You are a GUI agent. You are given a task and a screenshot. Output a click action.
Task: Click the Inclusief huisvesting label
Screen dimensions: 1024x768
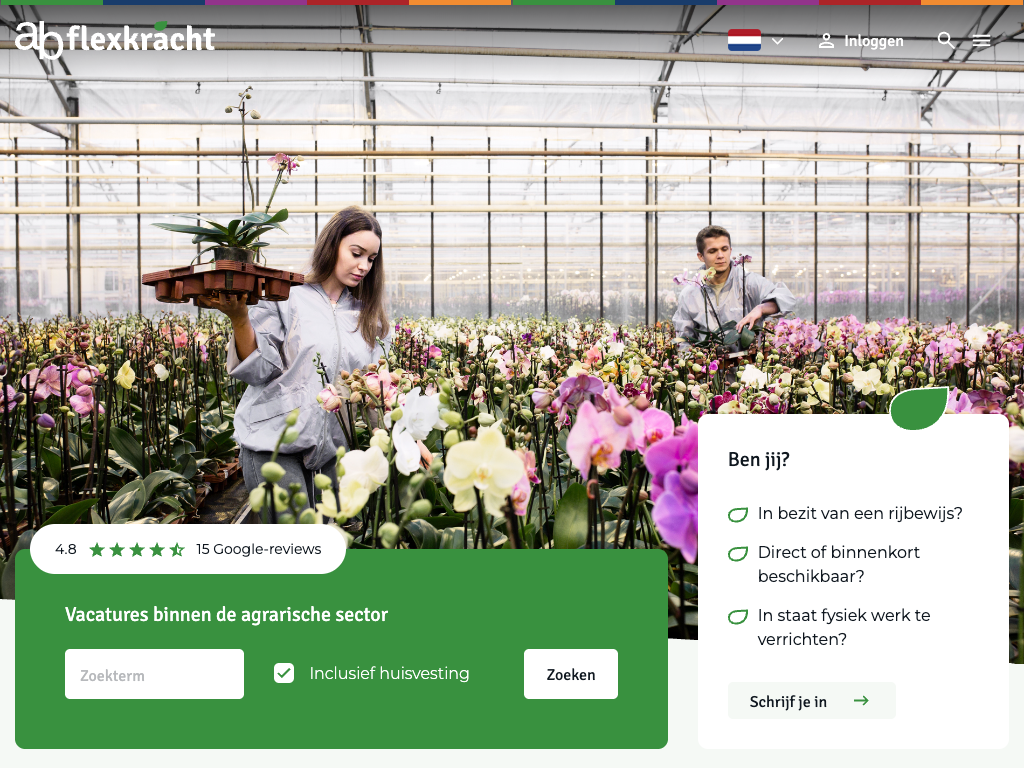[389, 673]
